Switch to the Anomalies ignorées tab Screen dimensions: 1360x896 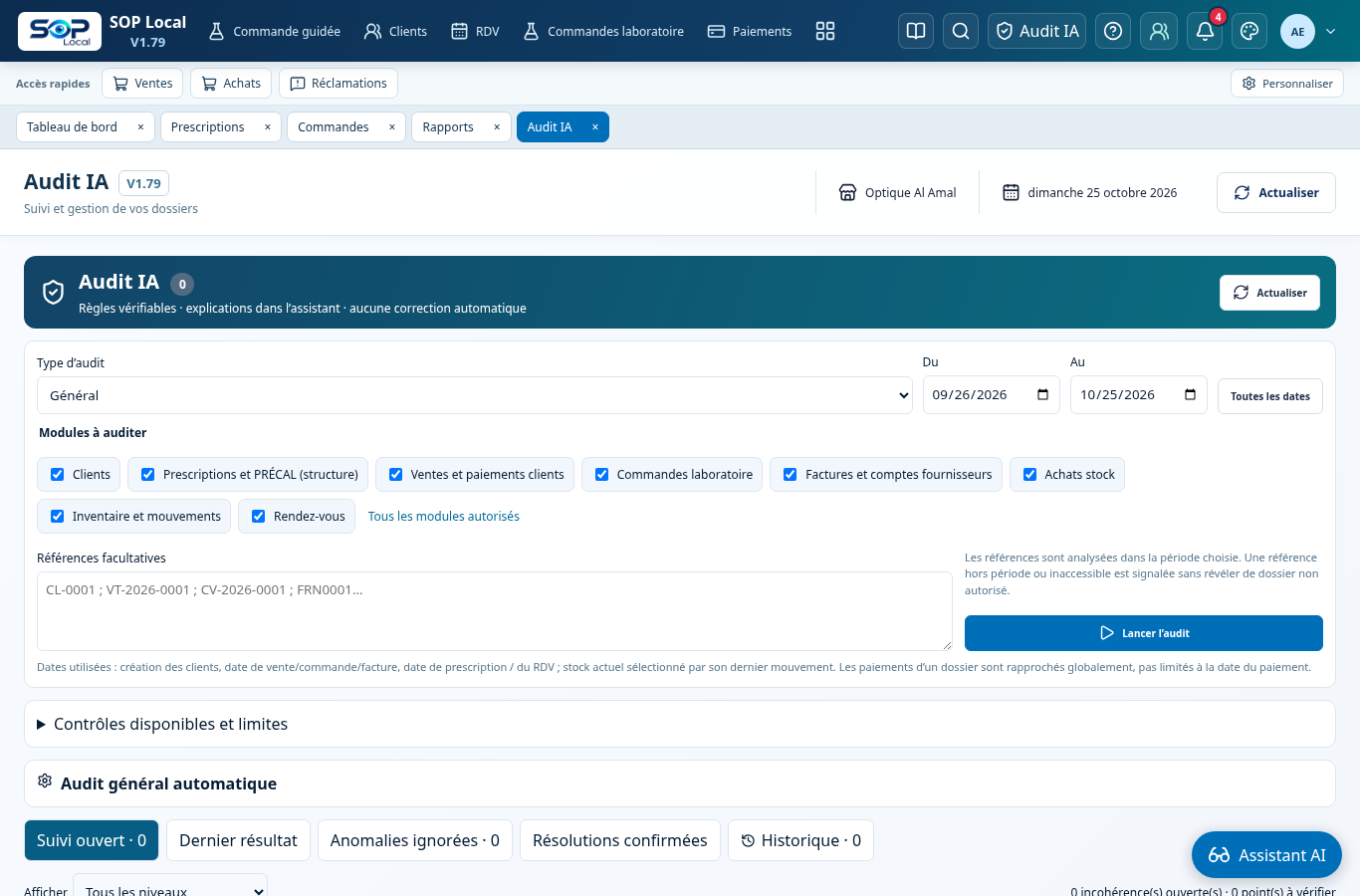[x=415, y=840]
